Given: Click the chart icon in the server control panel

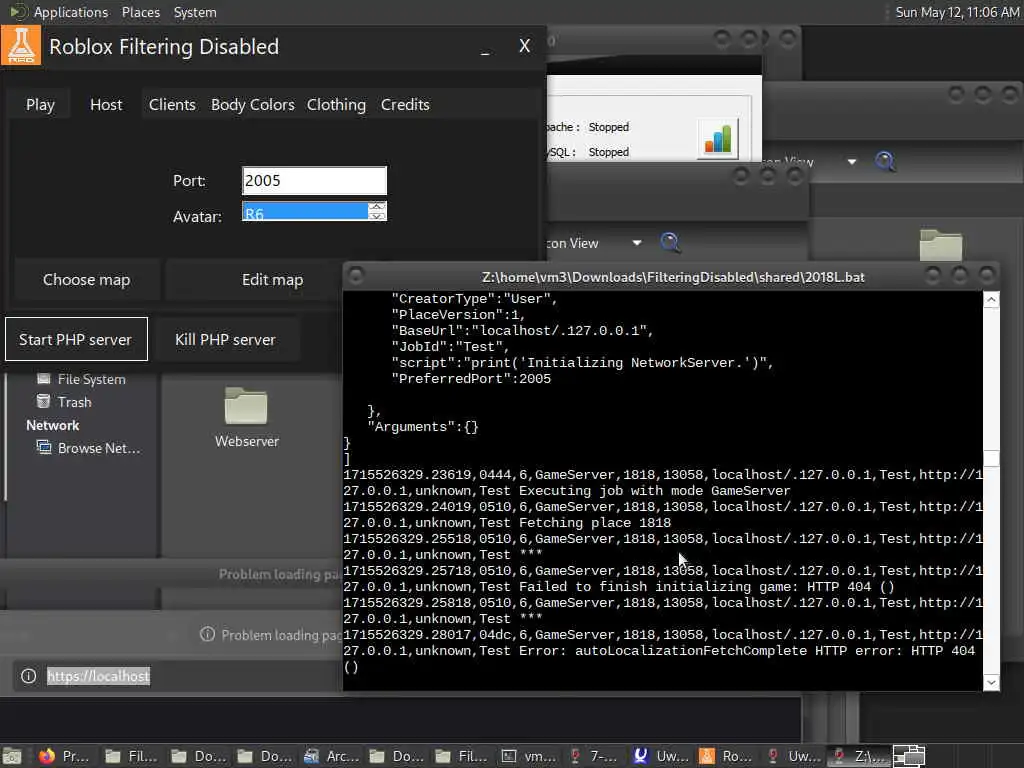Looking at the screenshot, I should pyautogui.click(x=718, y=138).
